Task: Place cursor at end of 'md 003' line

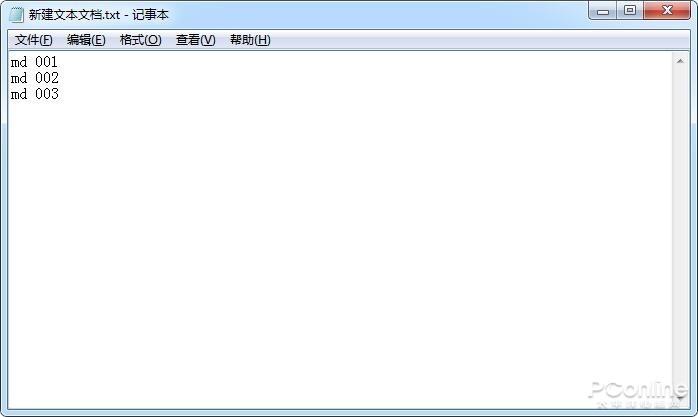Action: click(x=59, y=94)
